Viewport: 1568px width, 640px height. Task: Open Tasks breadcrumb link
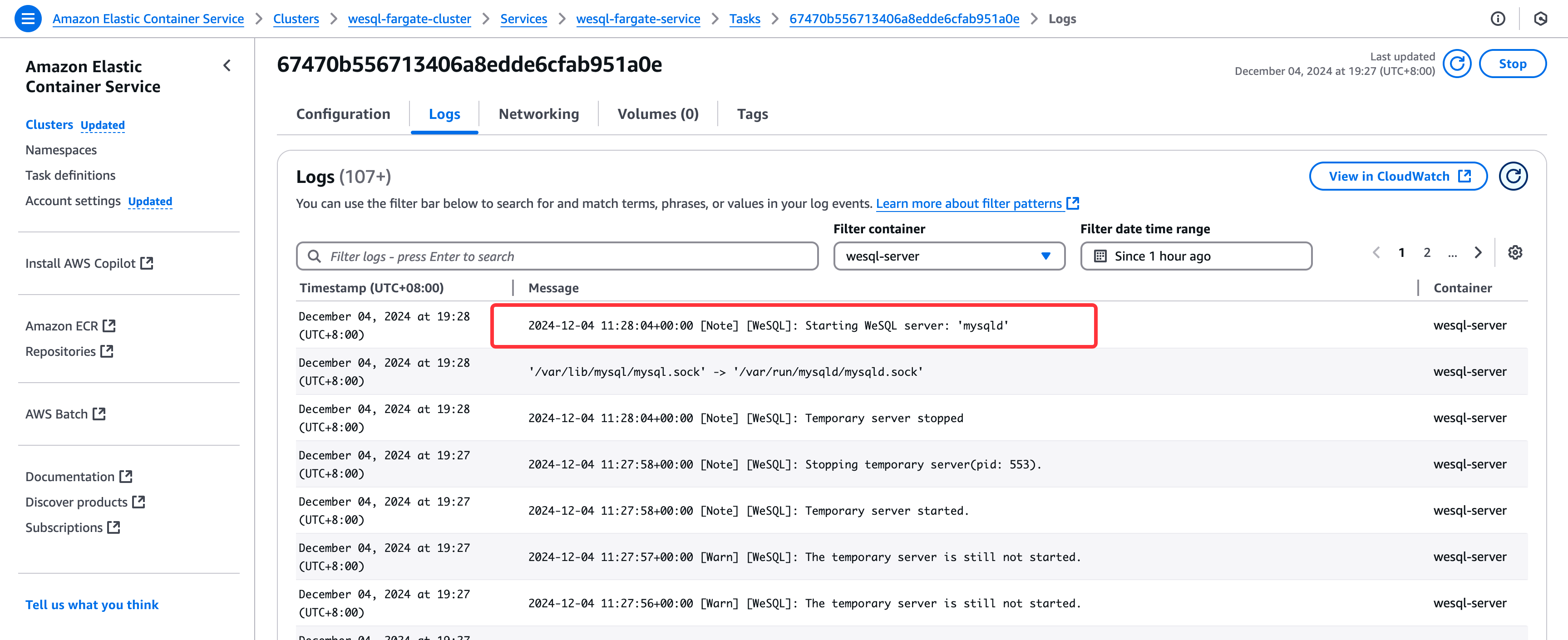click(745, 19)
